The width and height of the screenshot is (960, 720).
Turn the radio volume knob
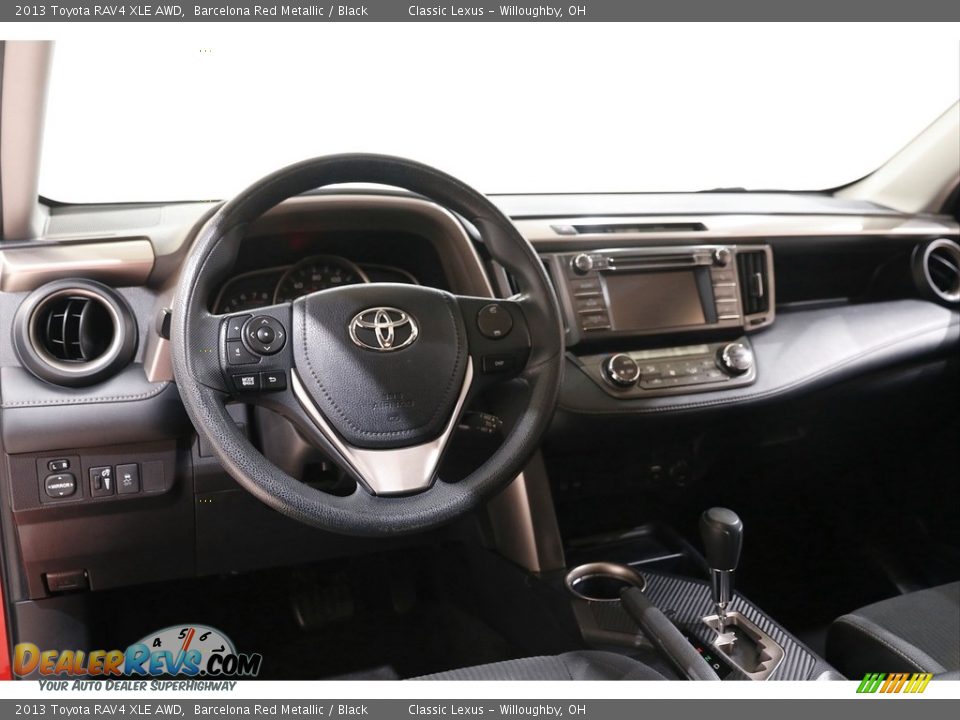click(x=582, y=262)
